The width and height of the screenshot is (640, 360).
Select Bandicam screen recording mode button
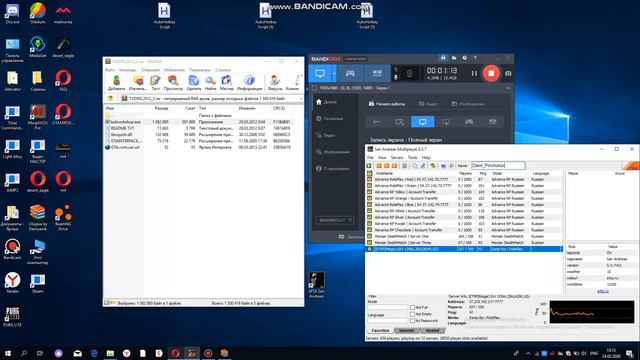[x=320, y=73]
